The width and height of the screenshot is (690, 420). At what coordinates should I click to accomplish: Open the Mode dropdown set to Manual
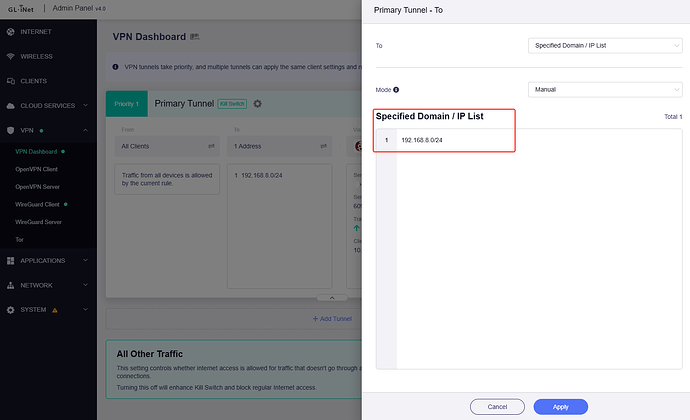(604, 89)
